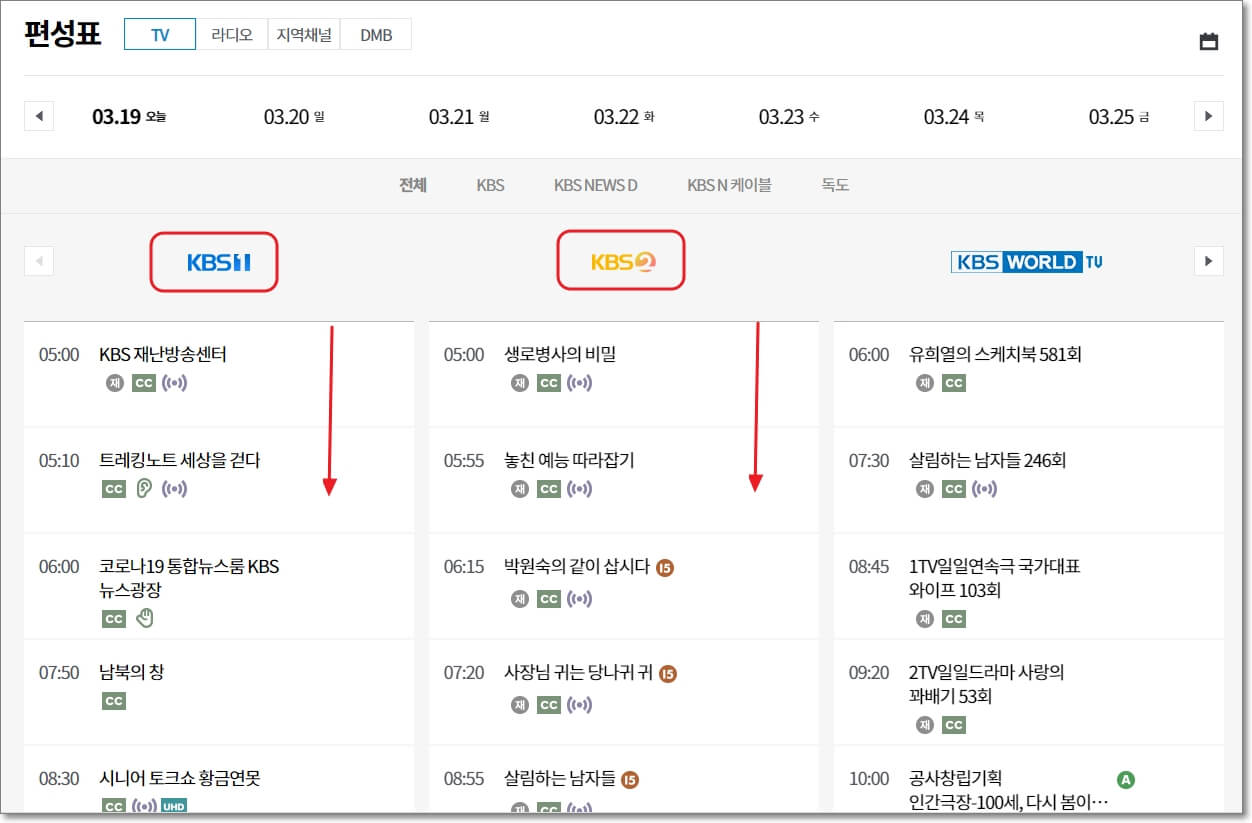The image size is (1252, 823).
Task: Go to next week of dates
Action: click(1208, 116)
